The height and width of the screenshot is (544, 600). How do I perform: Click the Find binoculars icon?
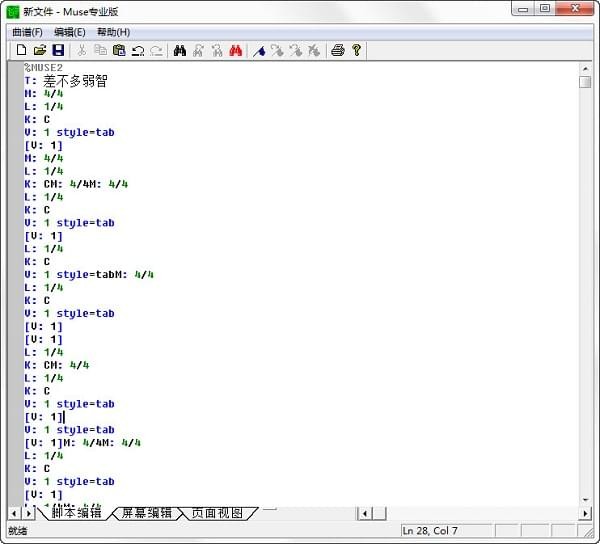click(180, 50)
